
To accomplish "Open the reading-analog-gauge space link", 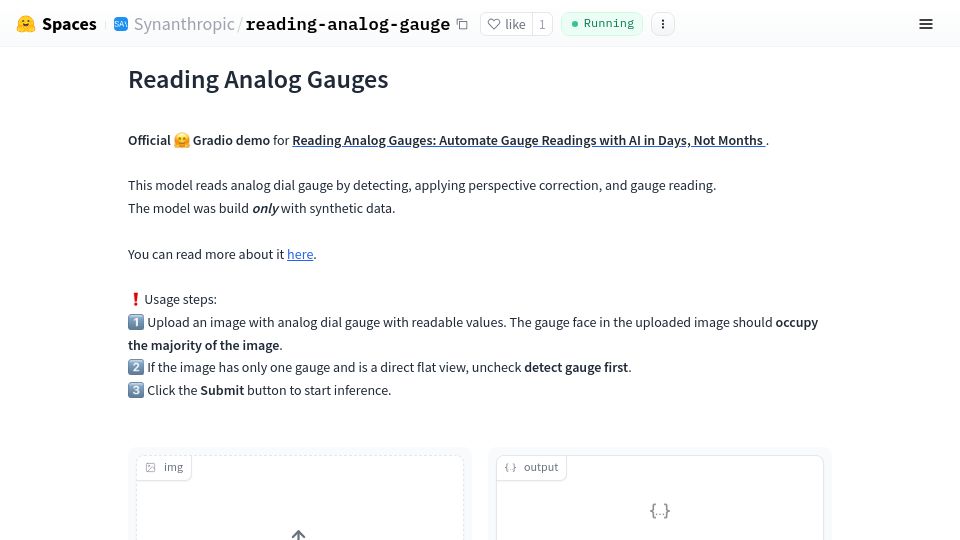I will pos(347,24).
